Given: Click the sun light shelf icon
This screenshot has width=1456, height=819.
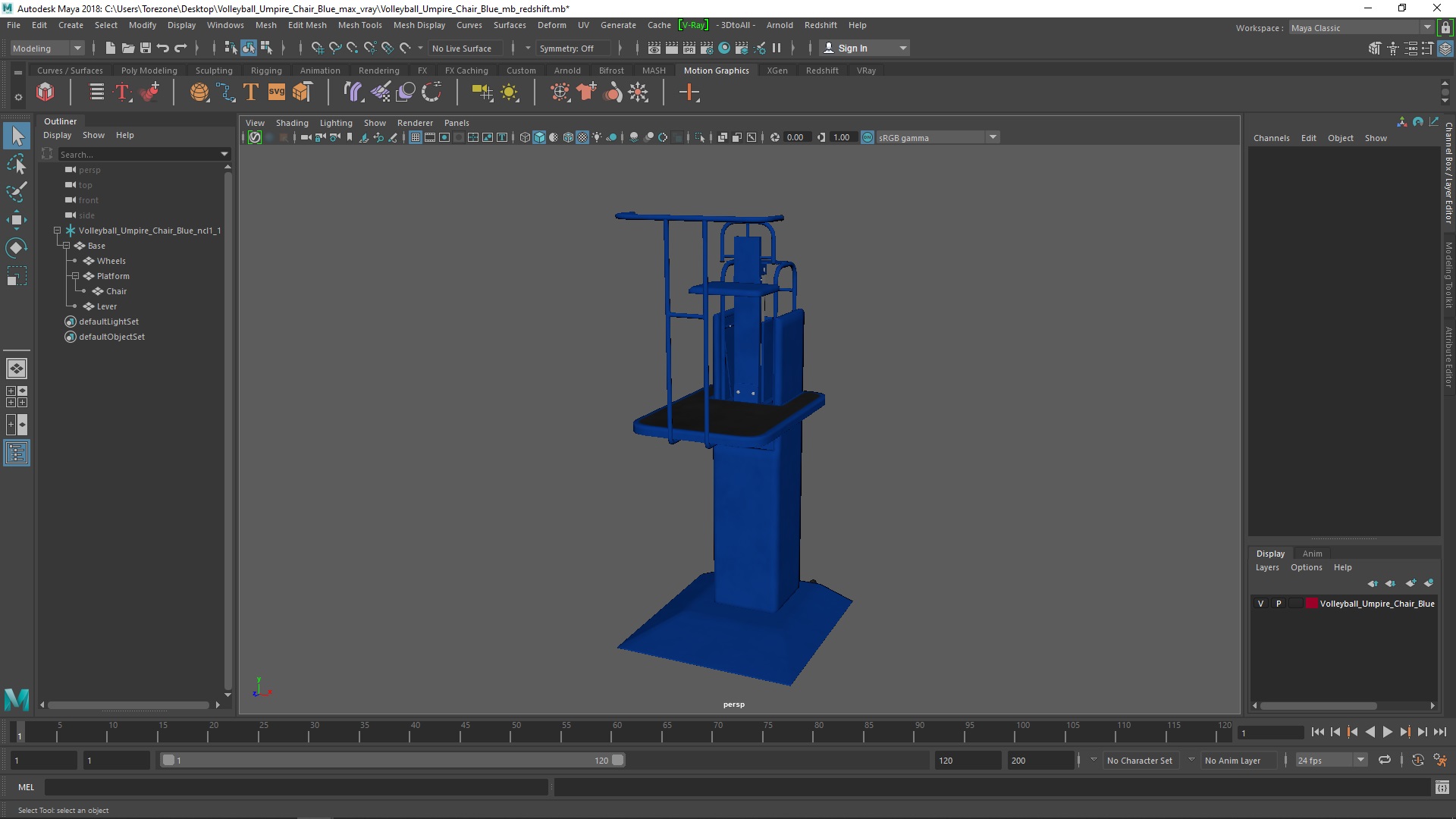Looking at the screenshot, I should [x=510, y=93].
